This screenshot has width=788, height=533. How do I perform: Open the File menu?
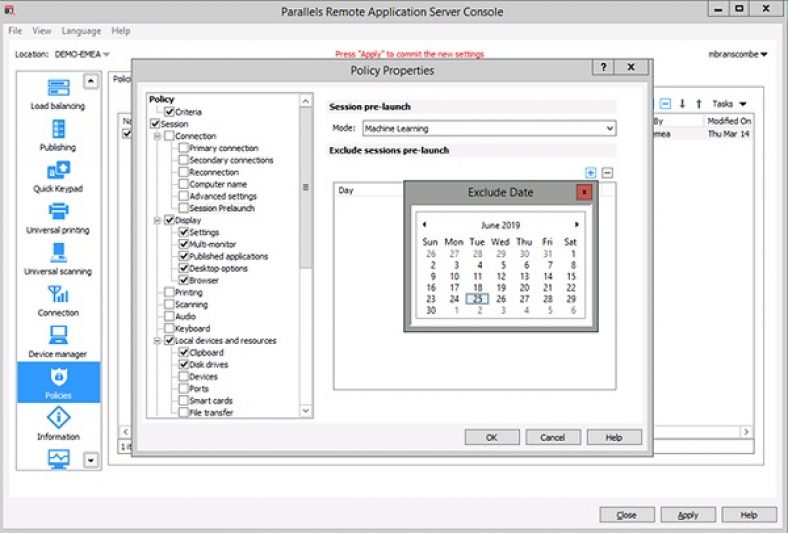15,31
